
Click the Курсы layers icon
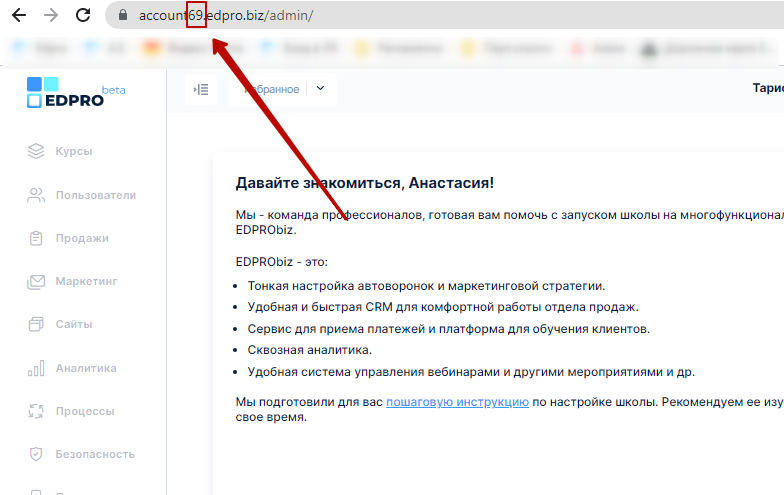pos(36,151)
